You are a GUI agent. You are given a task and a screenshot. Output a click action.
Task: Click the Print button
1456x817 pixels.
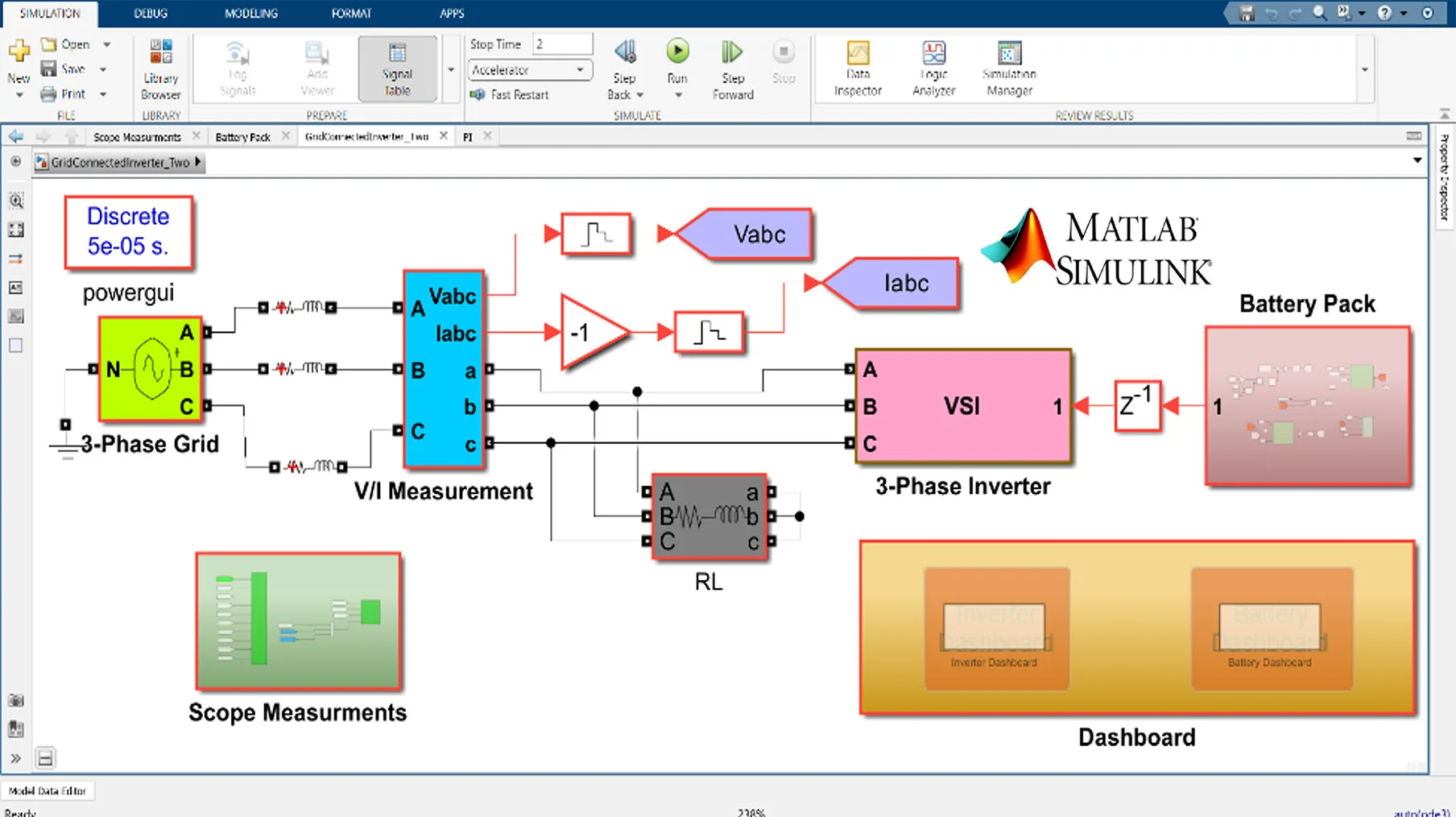(x=63, y=94)
